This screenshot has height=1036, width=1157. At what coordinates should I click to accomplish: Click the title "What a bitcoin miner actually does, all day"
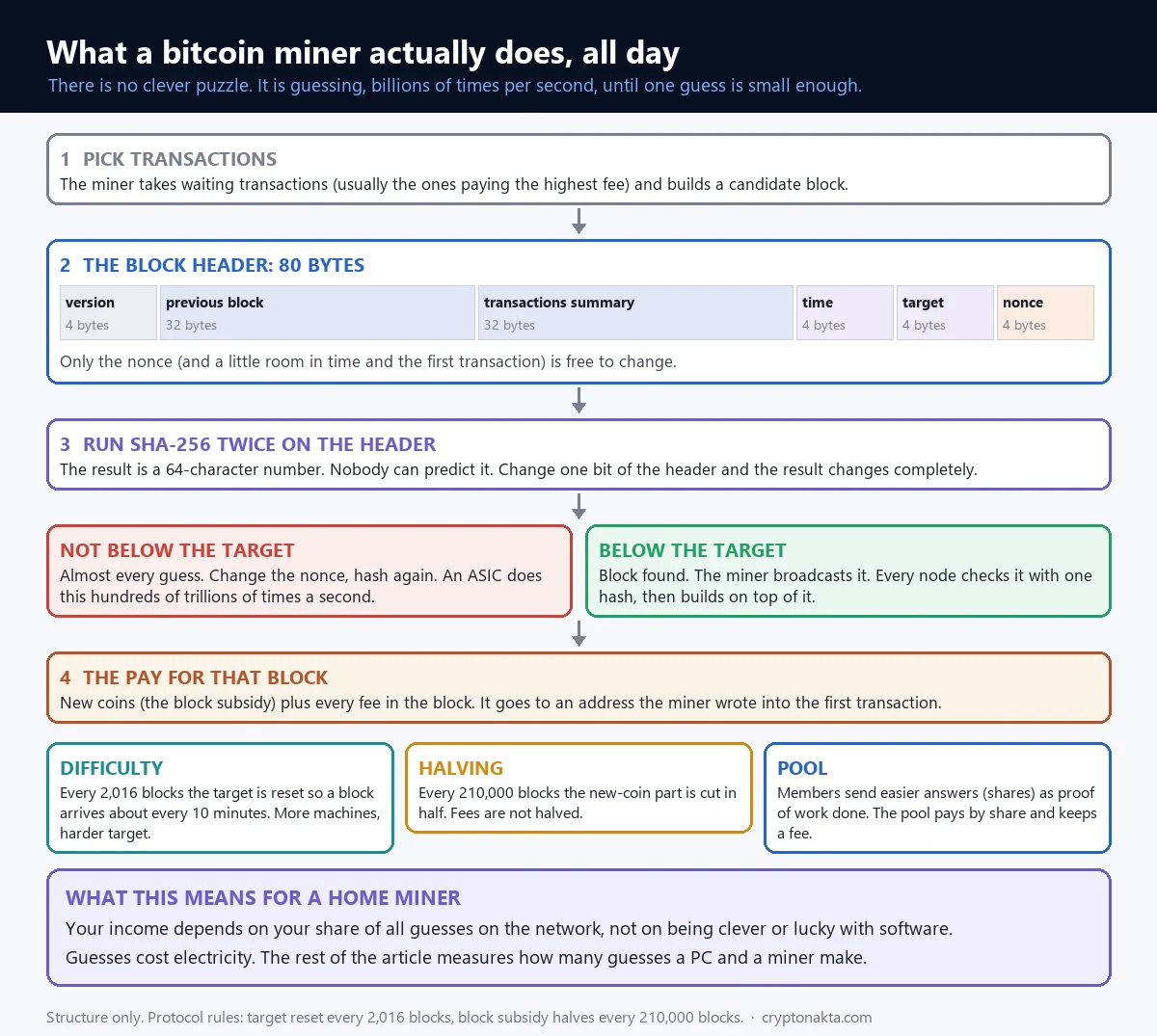click(x=363, y=52)
